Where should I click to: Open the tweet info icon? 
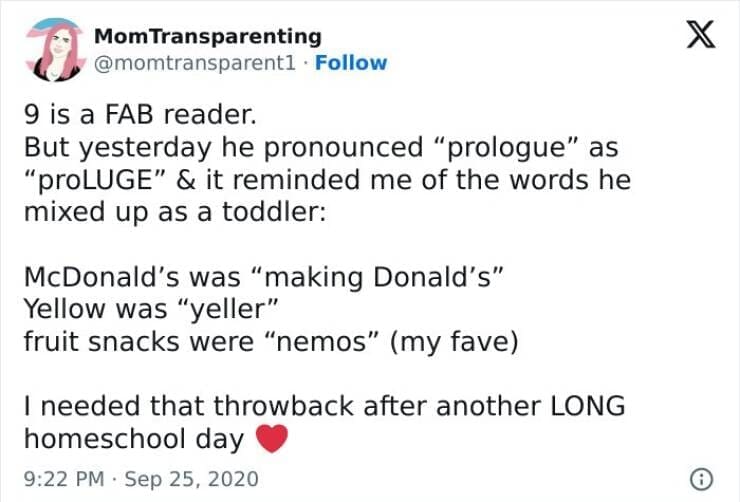pyautogui.click(x=704, y=478)
